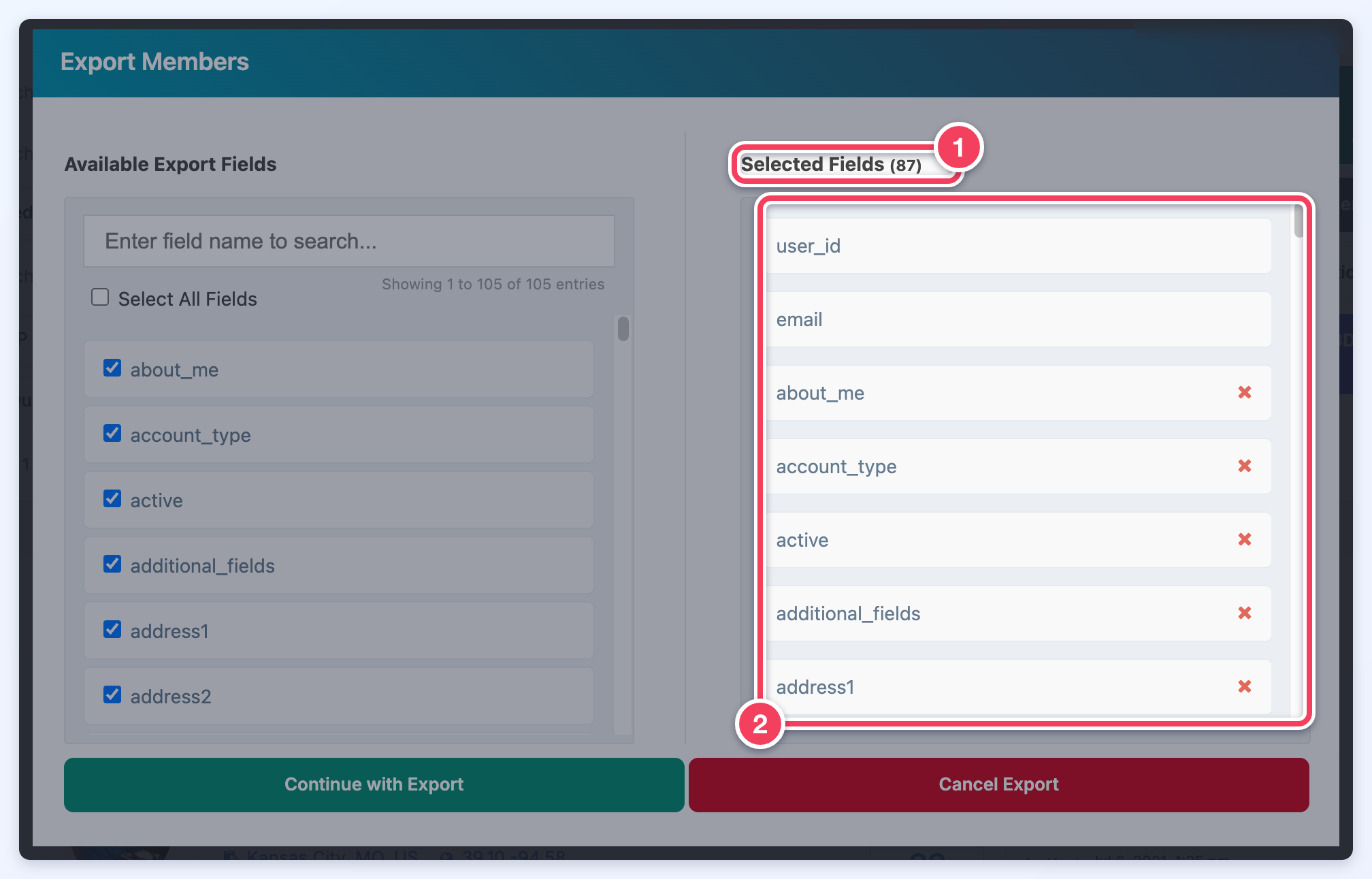
Task: Uncheck the about_me field checkbox
Action: pos(112,368)
